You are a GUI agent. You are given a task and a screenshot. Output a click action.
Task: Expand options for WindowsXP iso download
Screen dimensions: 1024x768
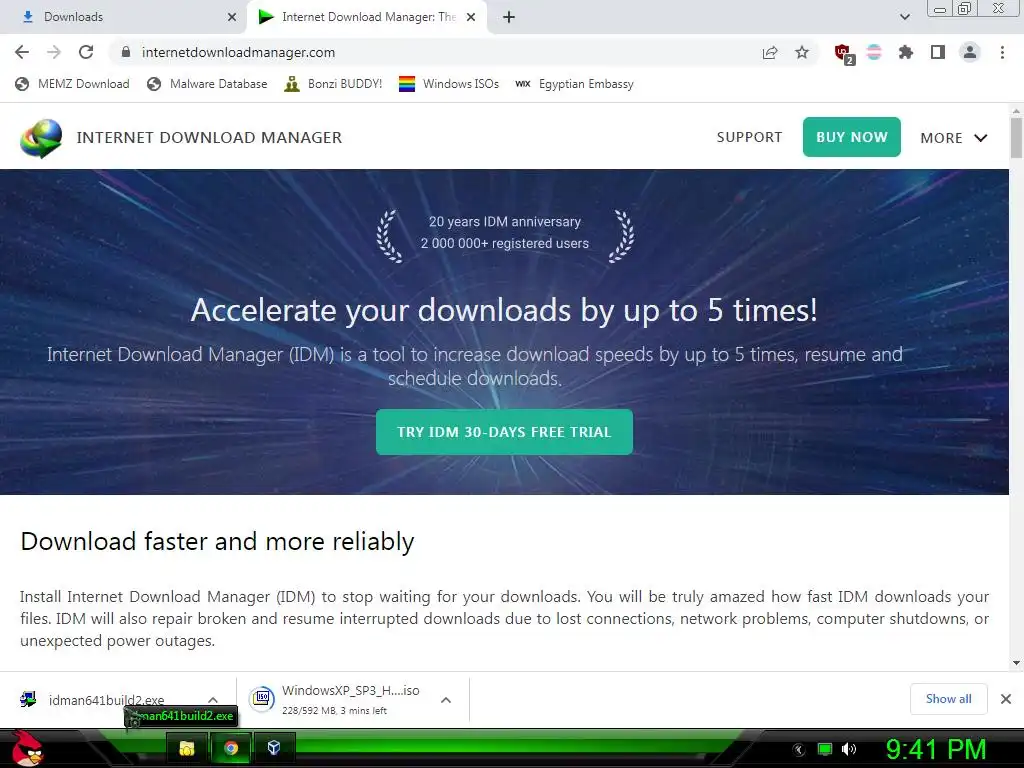(446, 700)
